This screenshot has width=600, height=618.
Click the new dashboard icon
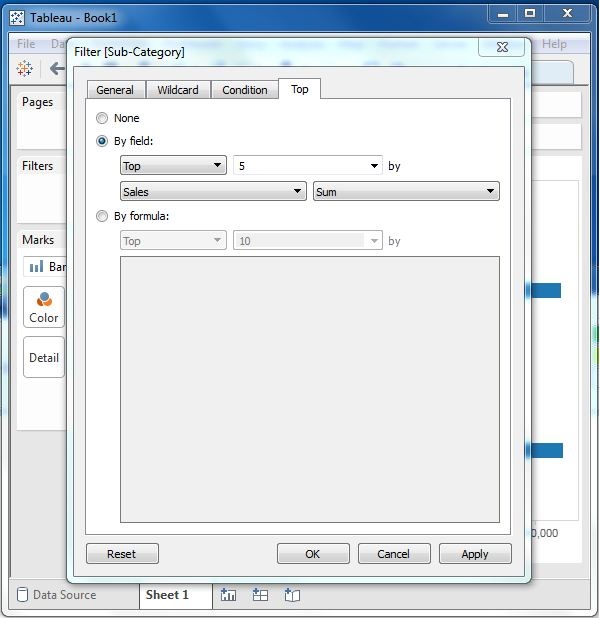pos(260,595)
